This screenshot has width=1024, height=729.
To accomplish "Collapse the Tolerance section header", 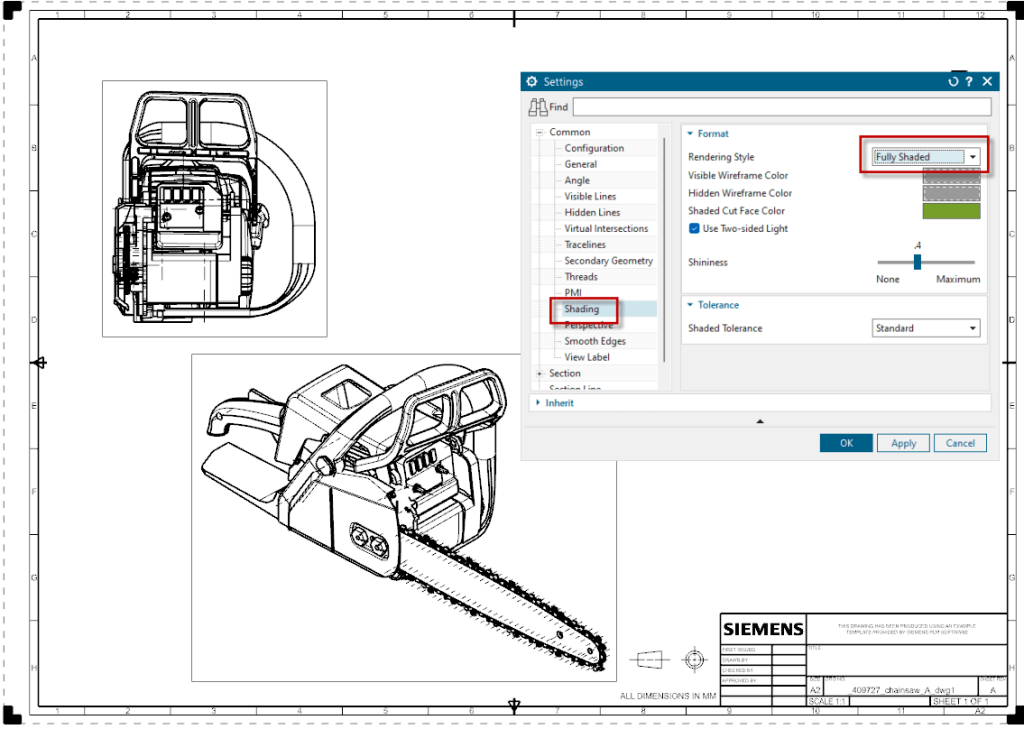I will point(712,305).
